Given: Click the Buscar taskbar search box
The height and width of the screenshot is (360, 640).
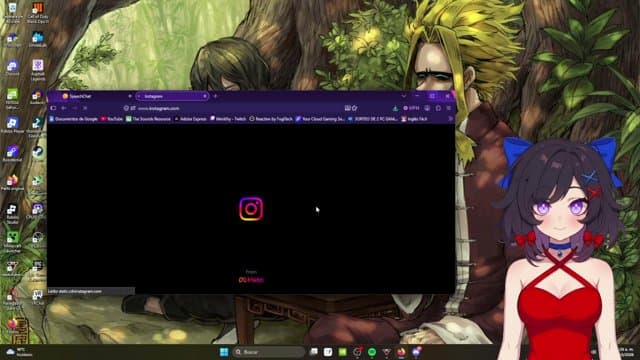Looking at the screenshot, I should [x=269, y=352].
